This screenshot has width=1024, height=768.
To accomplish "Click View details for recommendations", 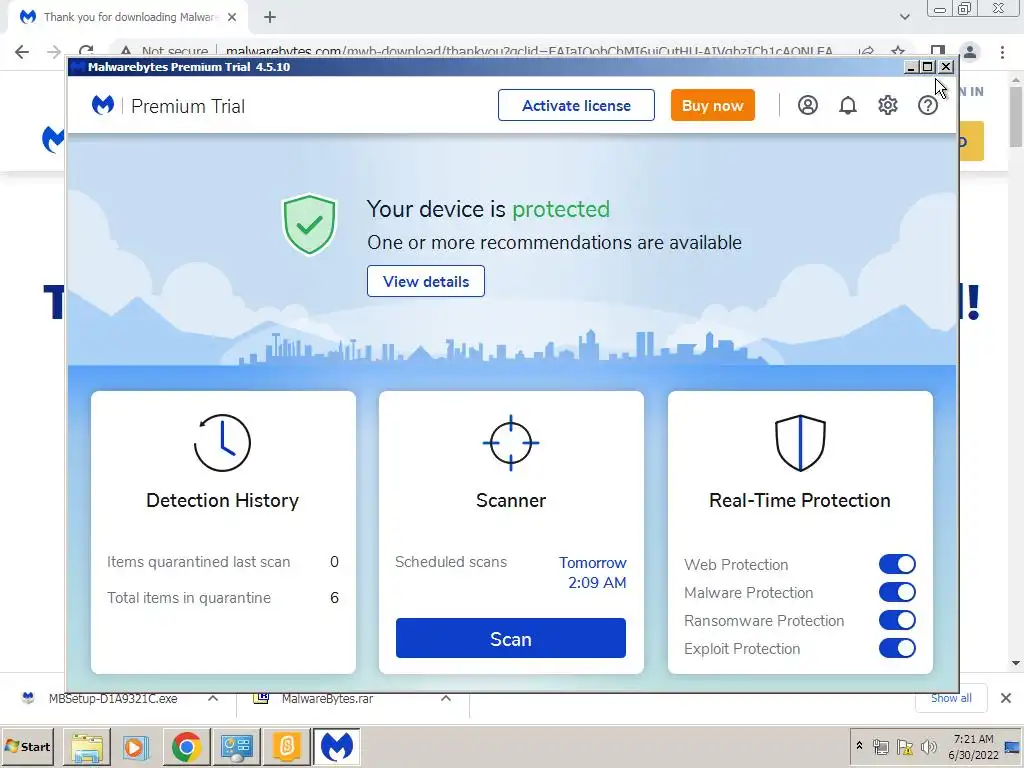I will click(x=426, y=281).
